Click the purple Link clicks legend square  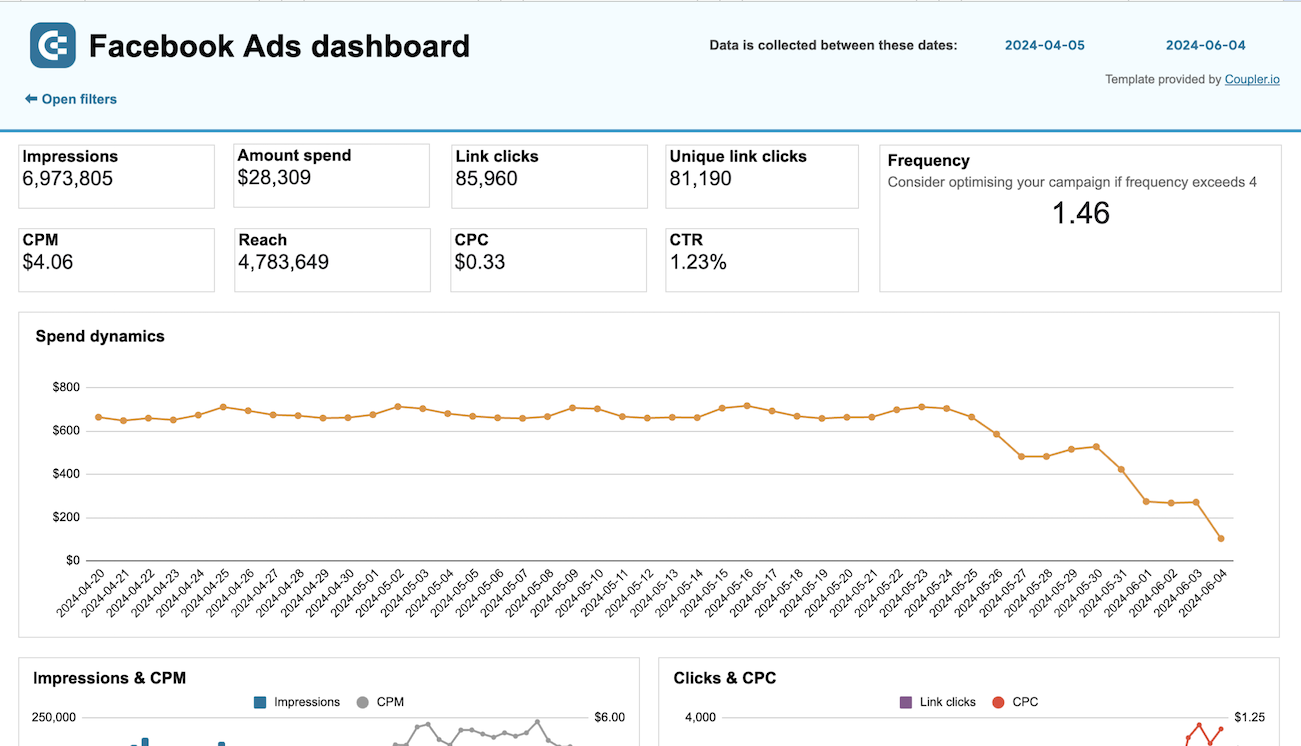908,702
